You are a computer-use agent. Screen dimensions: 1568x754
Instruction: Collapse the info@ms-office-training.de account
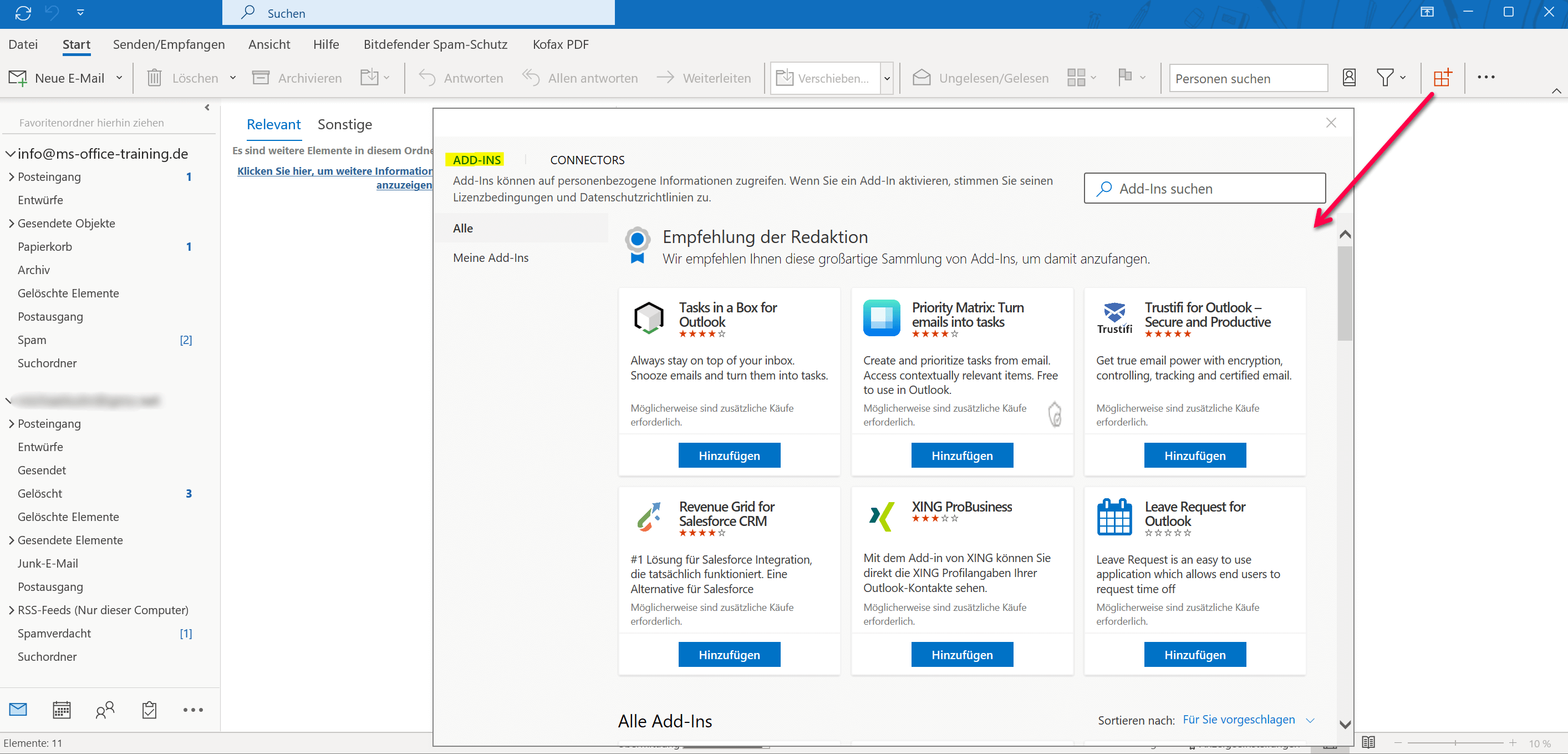pyautogui.click(x=10, y=154)
